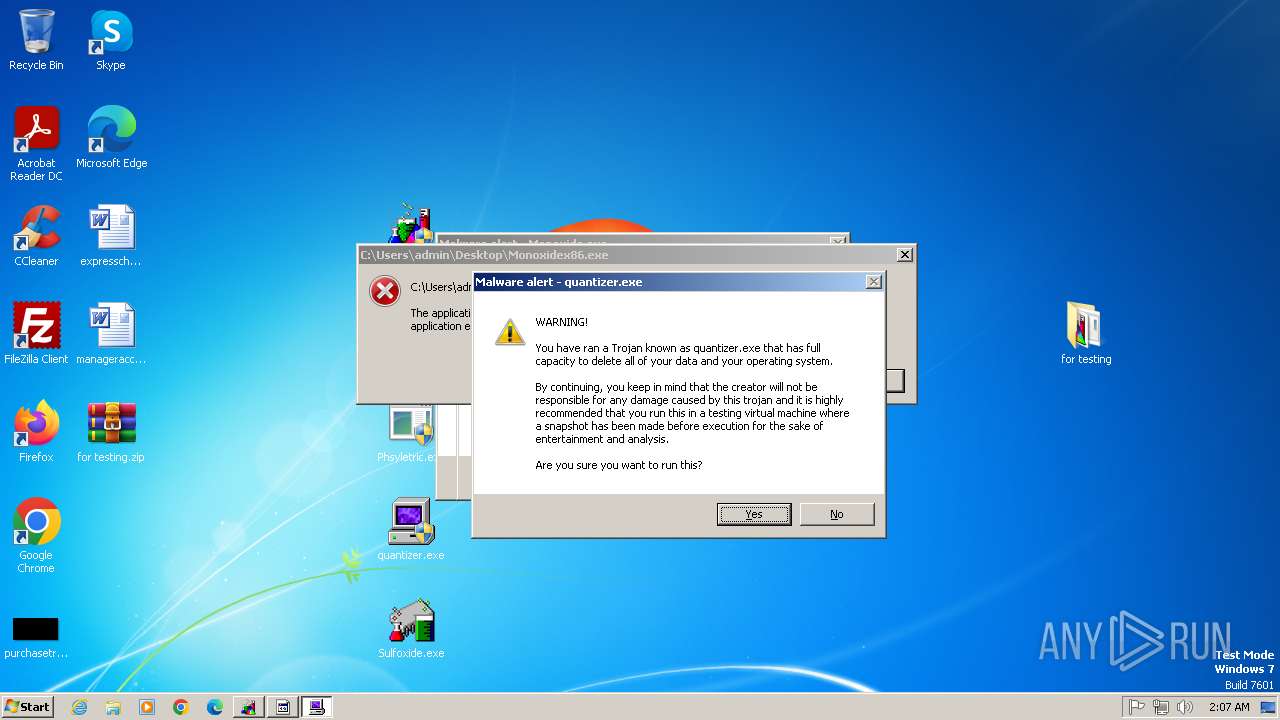Select the Recycle Bin desktop icon
The image size is (1280, 720).
pos(36,40)
